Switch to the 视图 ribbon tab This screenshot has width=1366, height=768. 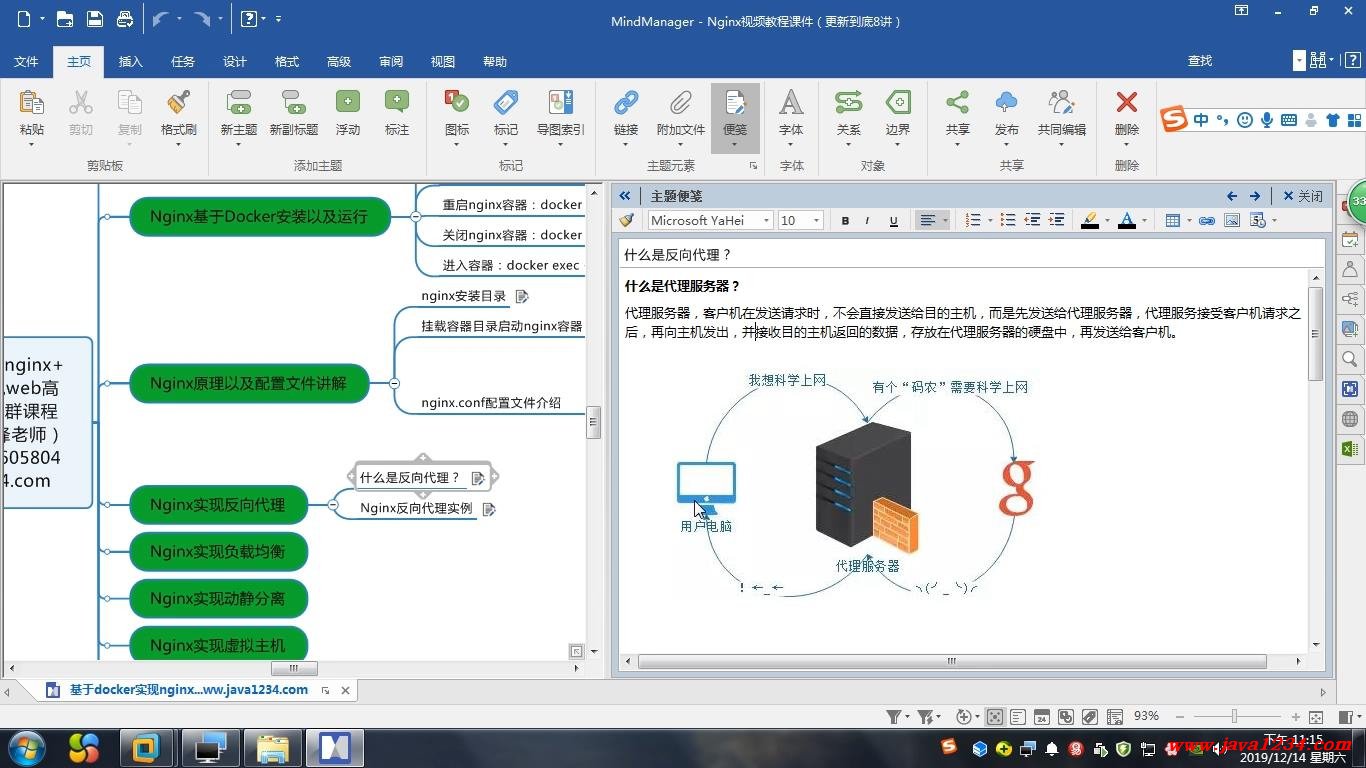[x=443, y=62]
